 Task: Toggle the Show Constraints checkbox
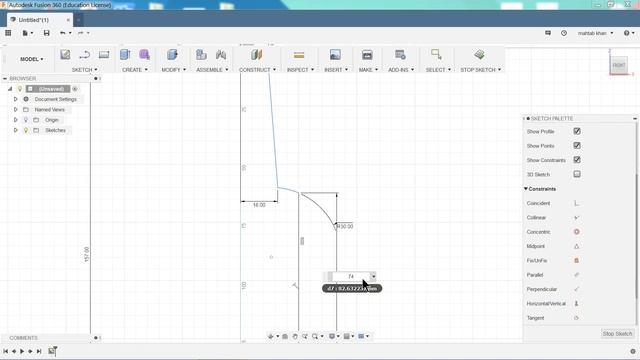pos(577,160)
